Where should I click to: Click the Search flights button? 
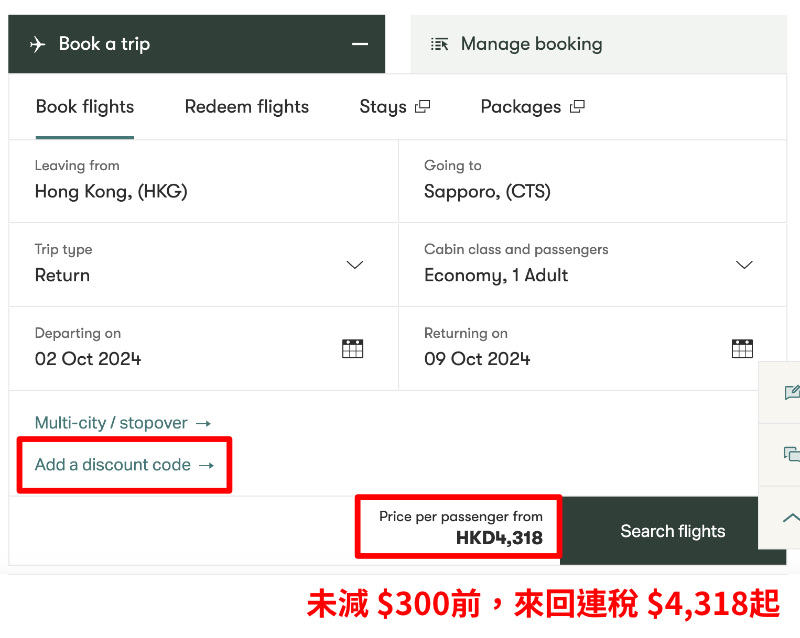672,531
